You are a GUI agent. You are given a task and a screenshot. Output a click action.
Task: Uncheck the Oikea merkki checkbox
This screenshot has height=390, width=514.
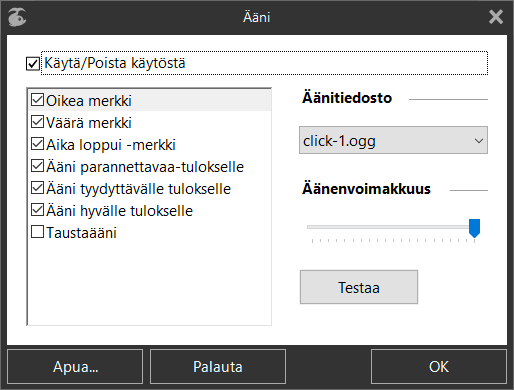pos(37,100)
